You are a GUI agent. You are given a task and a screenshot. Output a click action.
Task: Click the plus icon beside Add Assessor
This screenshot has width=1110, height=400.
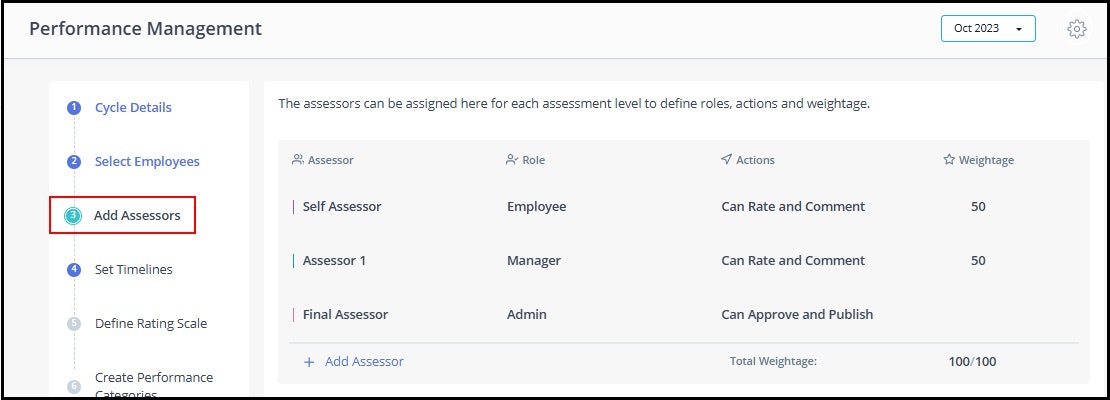[x=309, y=362]
